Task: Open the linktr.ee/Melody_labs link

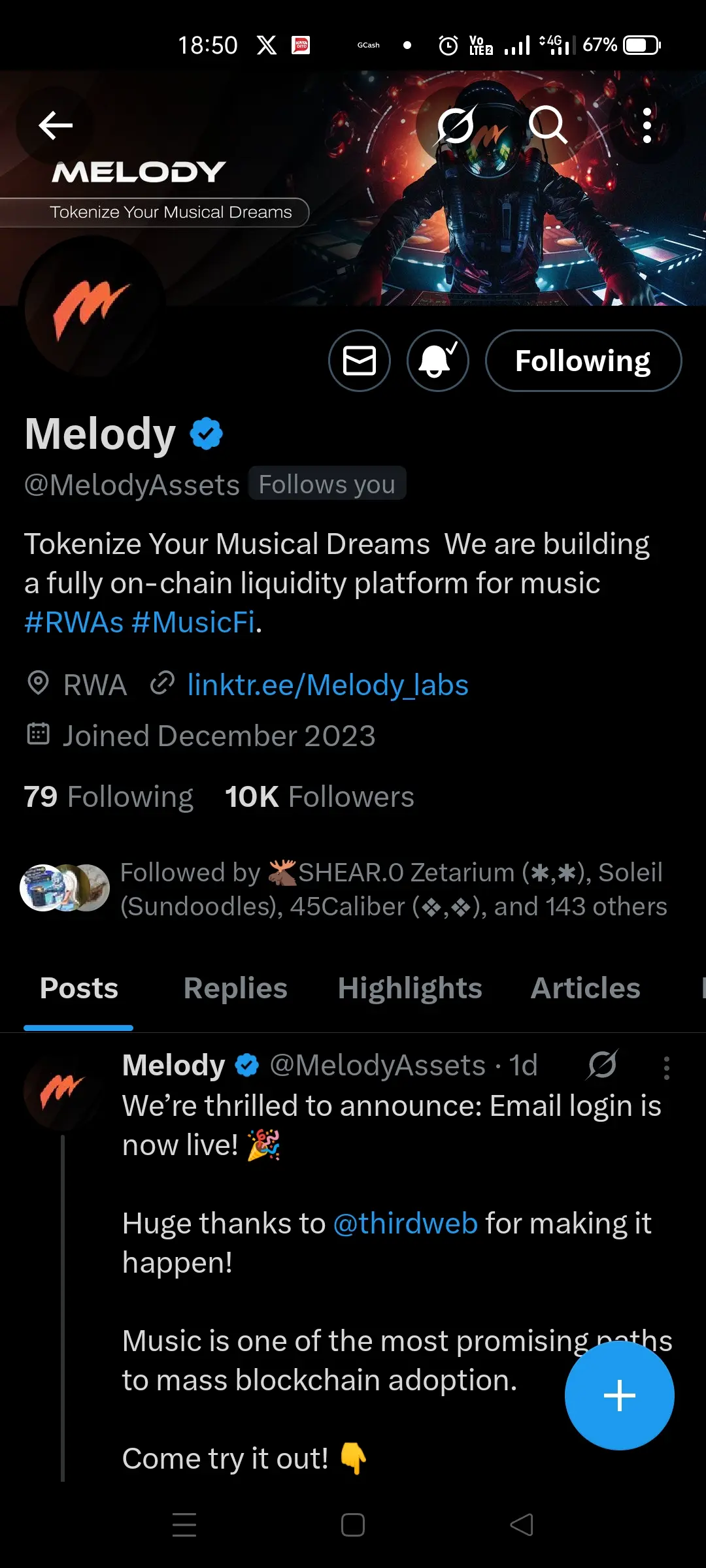Action: click(328, 685)
